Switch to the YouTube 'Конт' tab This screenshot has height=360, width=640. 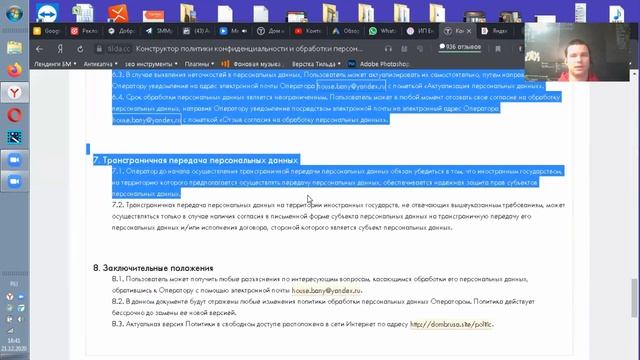coord(308,31)
